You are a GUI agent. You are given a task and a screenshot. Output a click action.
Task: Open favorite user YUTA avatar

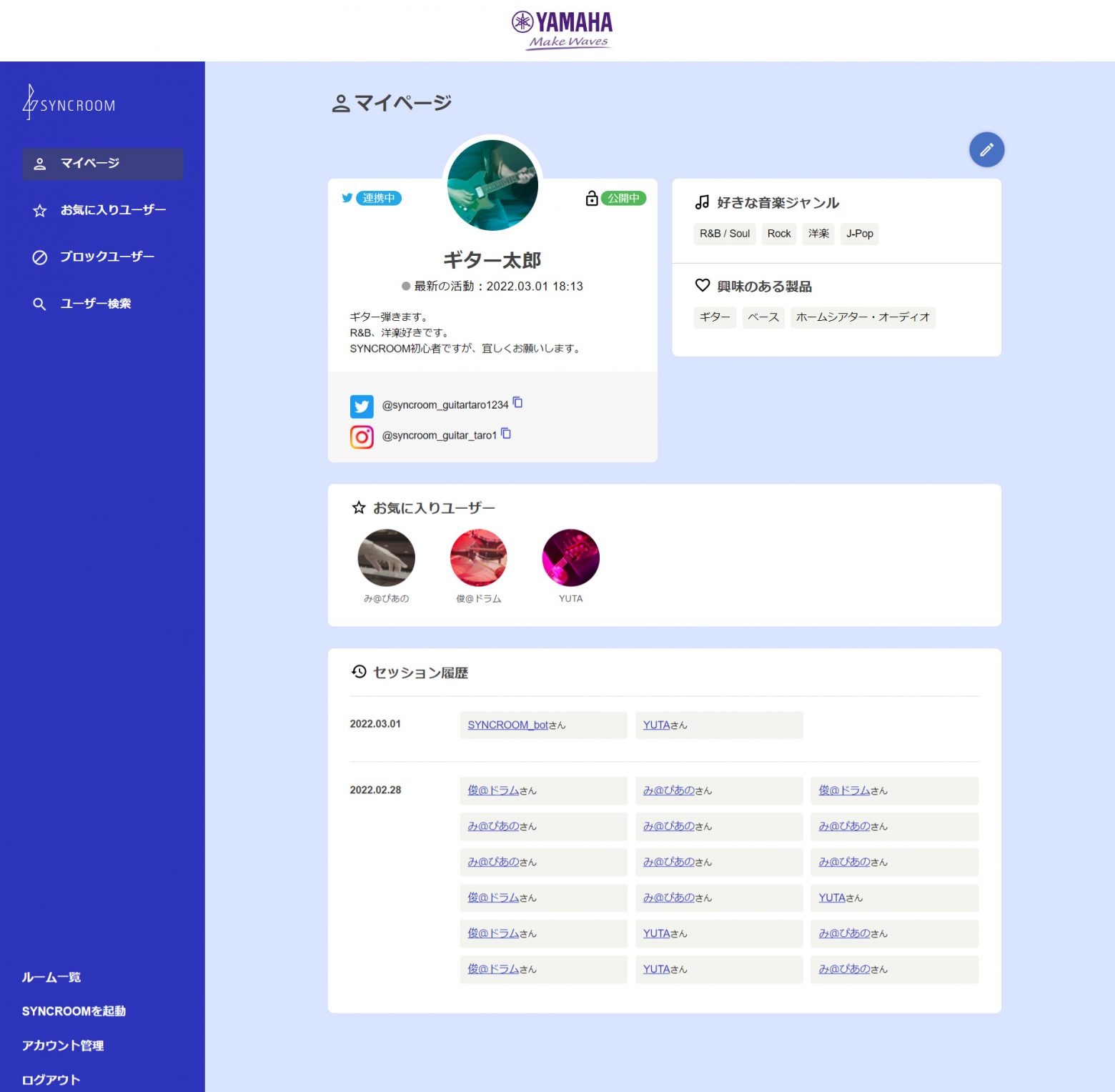coord(570,557)
